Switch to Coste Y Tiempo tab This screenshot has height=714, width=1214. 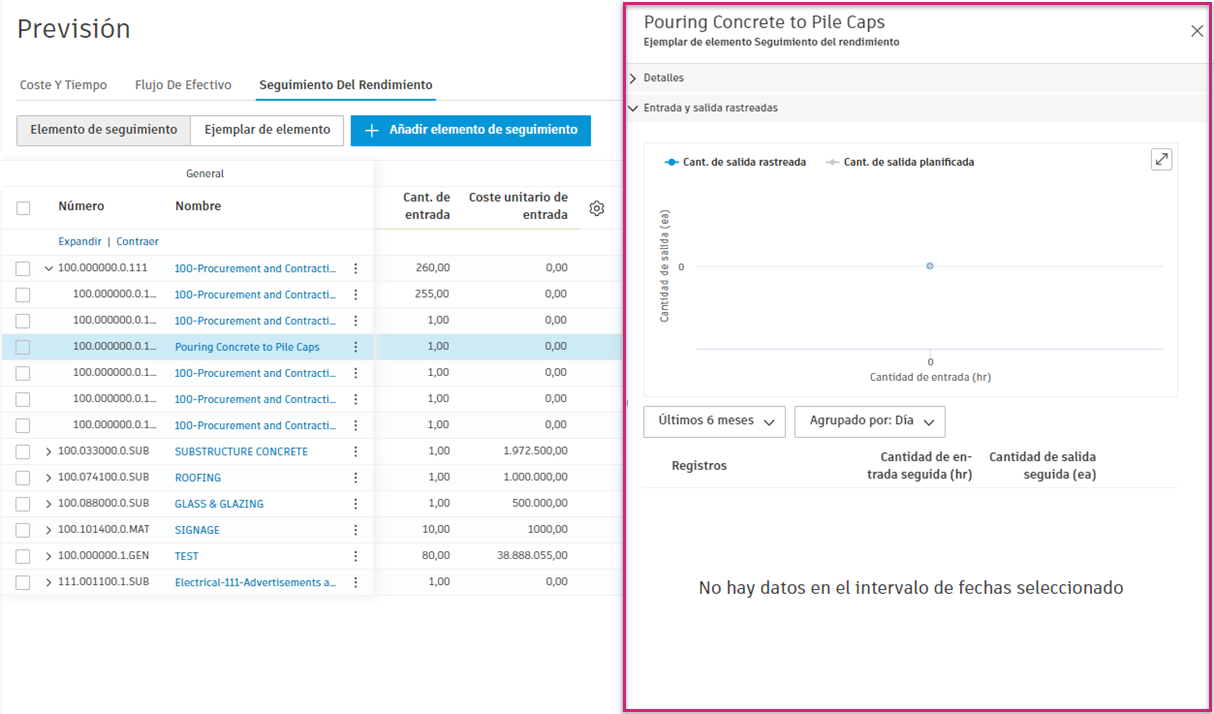click(63, 85)
